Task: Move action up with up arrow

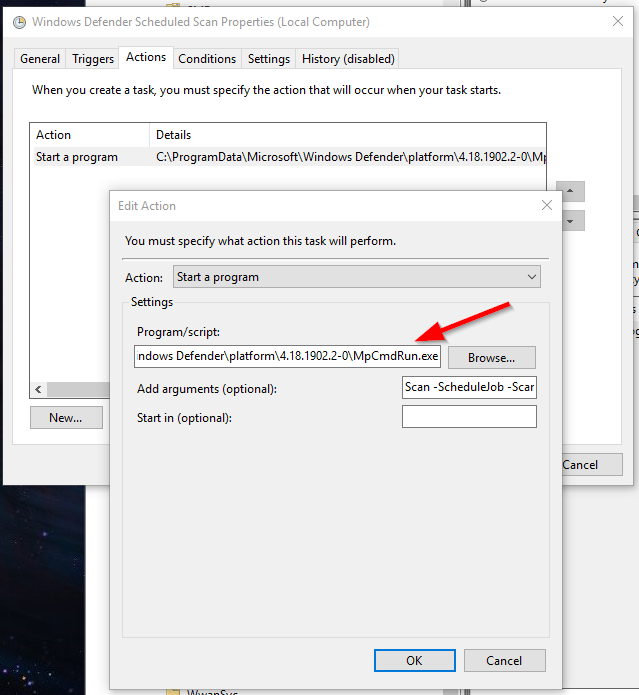Action: tap(570, 191)
